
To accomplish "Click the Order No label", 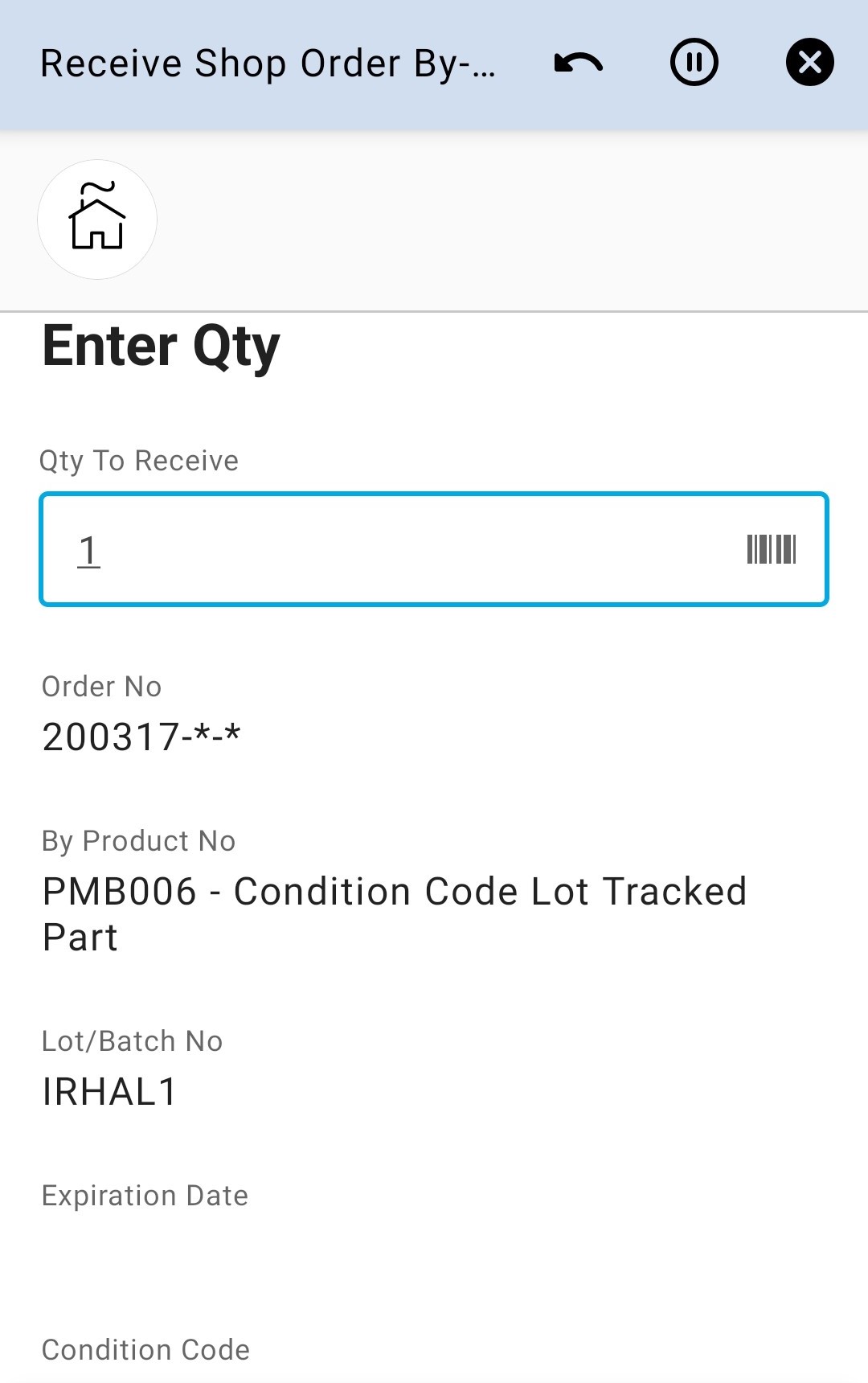I will (x=102, y=687).
